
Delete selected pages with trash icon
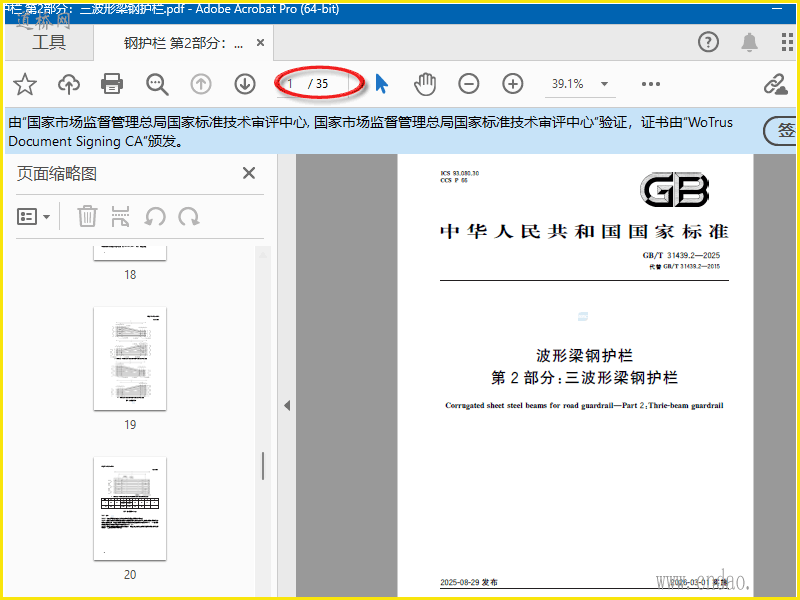coord(87,216)
